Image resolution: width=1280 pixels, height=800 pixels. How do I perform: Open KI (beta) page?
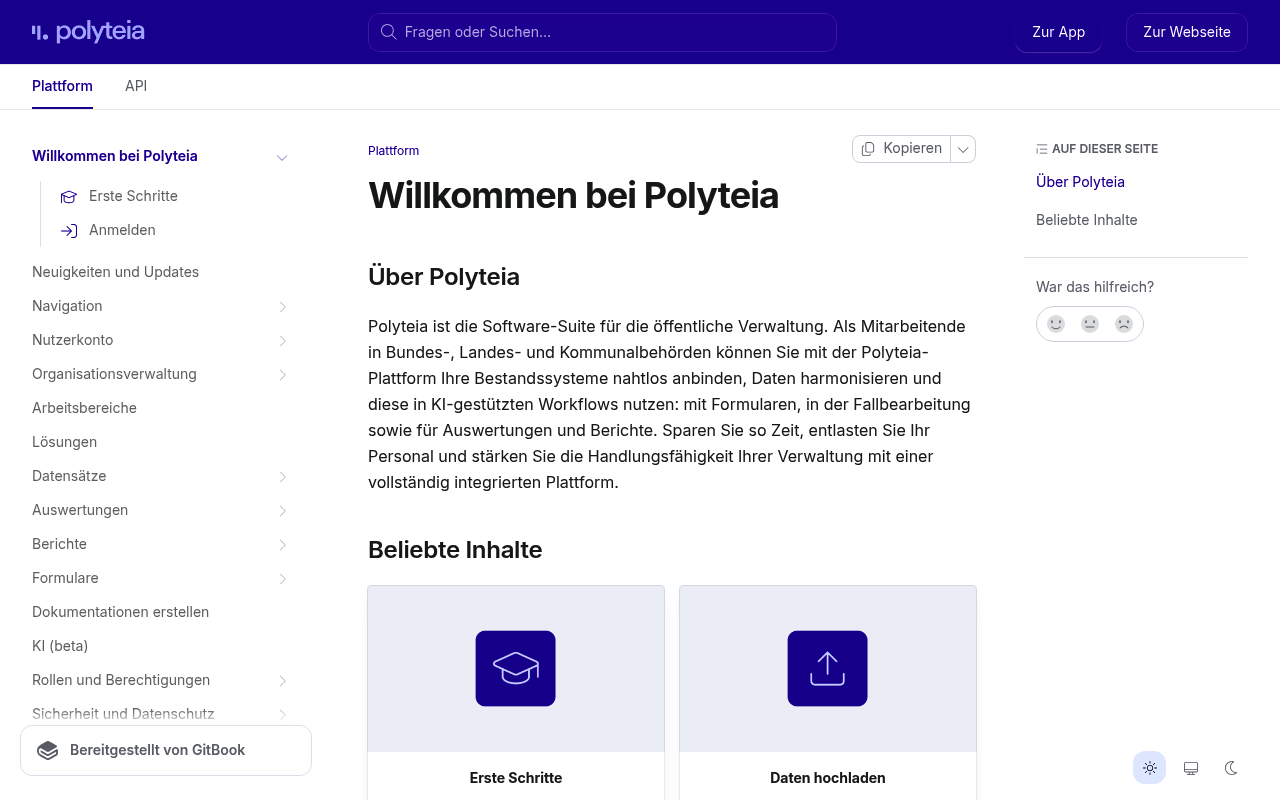click(60, 646)
